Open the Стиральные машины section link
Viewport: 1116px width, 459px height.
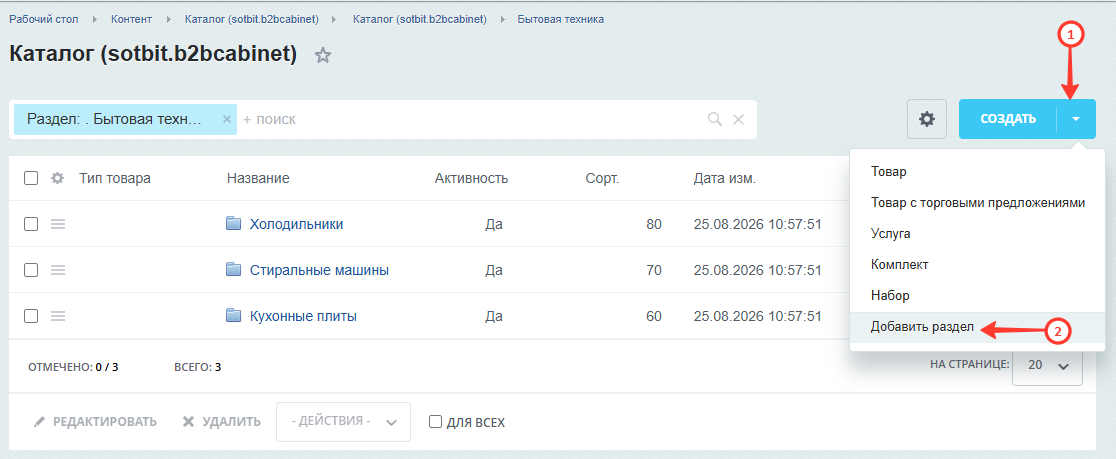point(319,270)
